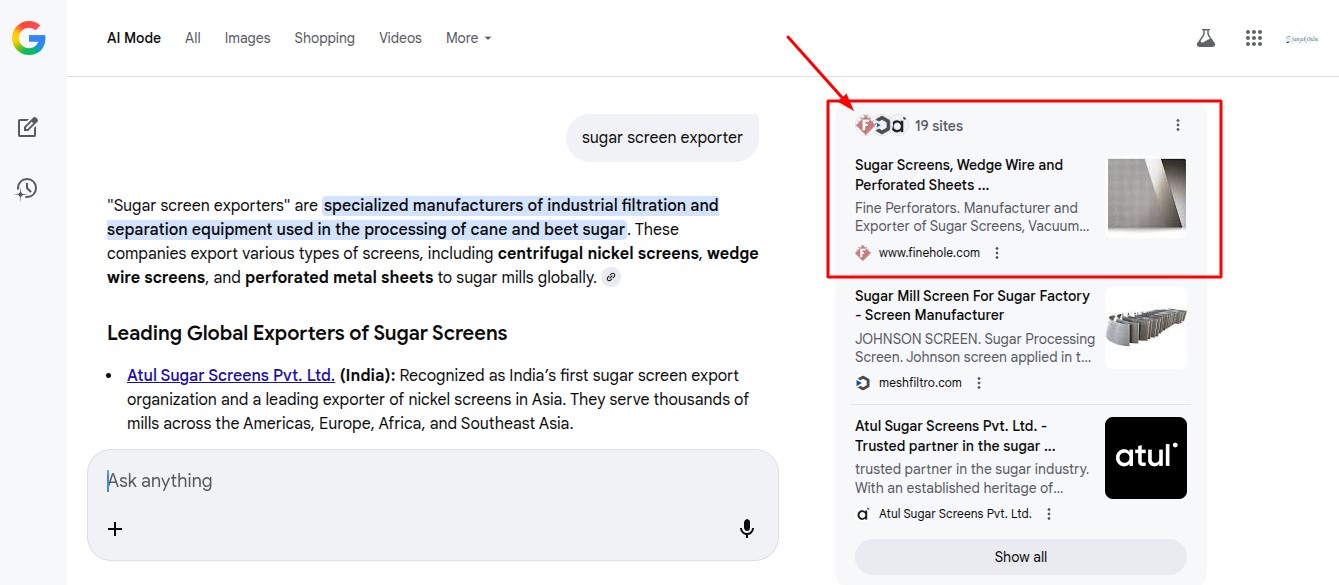Switch to the Videos tab
This screenshot has height=585, width=1339.
400,38
